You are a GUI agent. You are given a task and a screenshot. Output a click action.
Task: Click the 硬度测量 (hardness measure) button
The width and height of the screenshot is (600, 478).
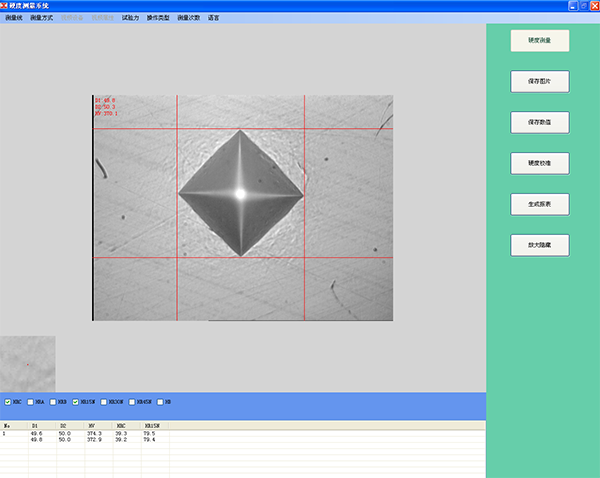click(540, 41)
